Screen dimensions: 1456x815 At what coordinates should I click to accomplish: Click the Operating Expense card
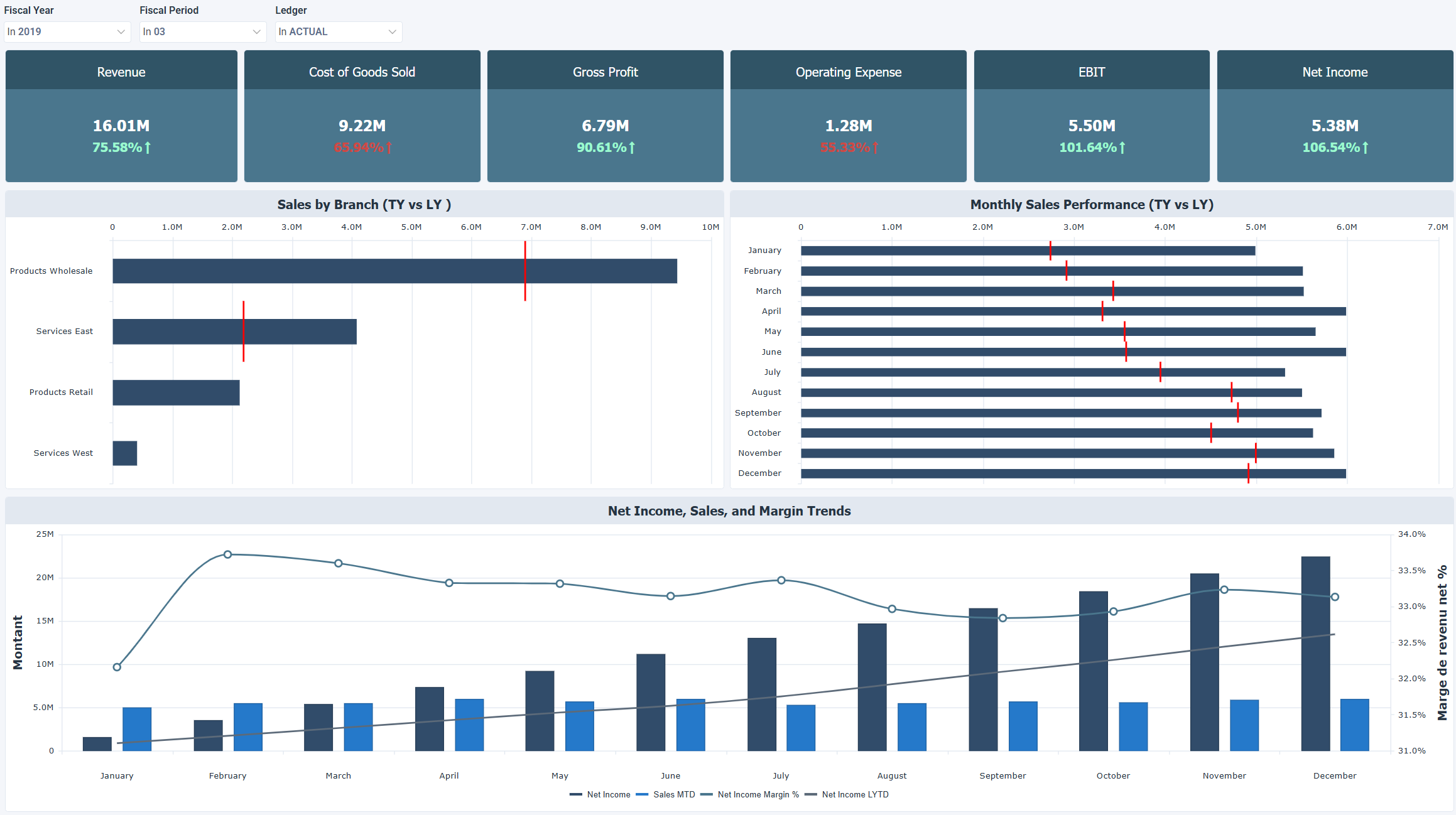848,116
